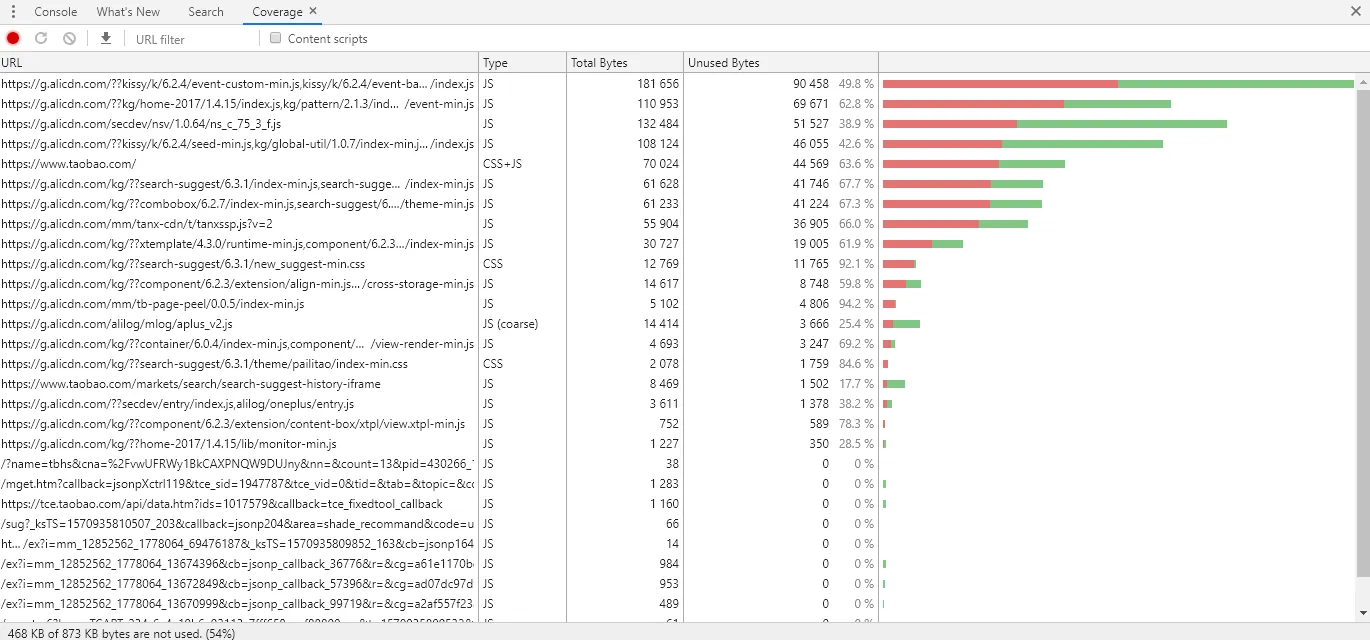Close the Coverage tab with its X
This screenshot has height=640, width=1370.
313,11
